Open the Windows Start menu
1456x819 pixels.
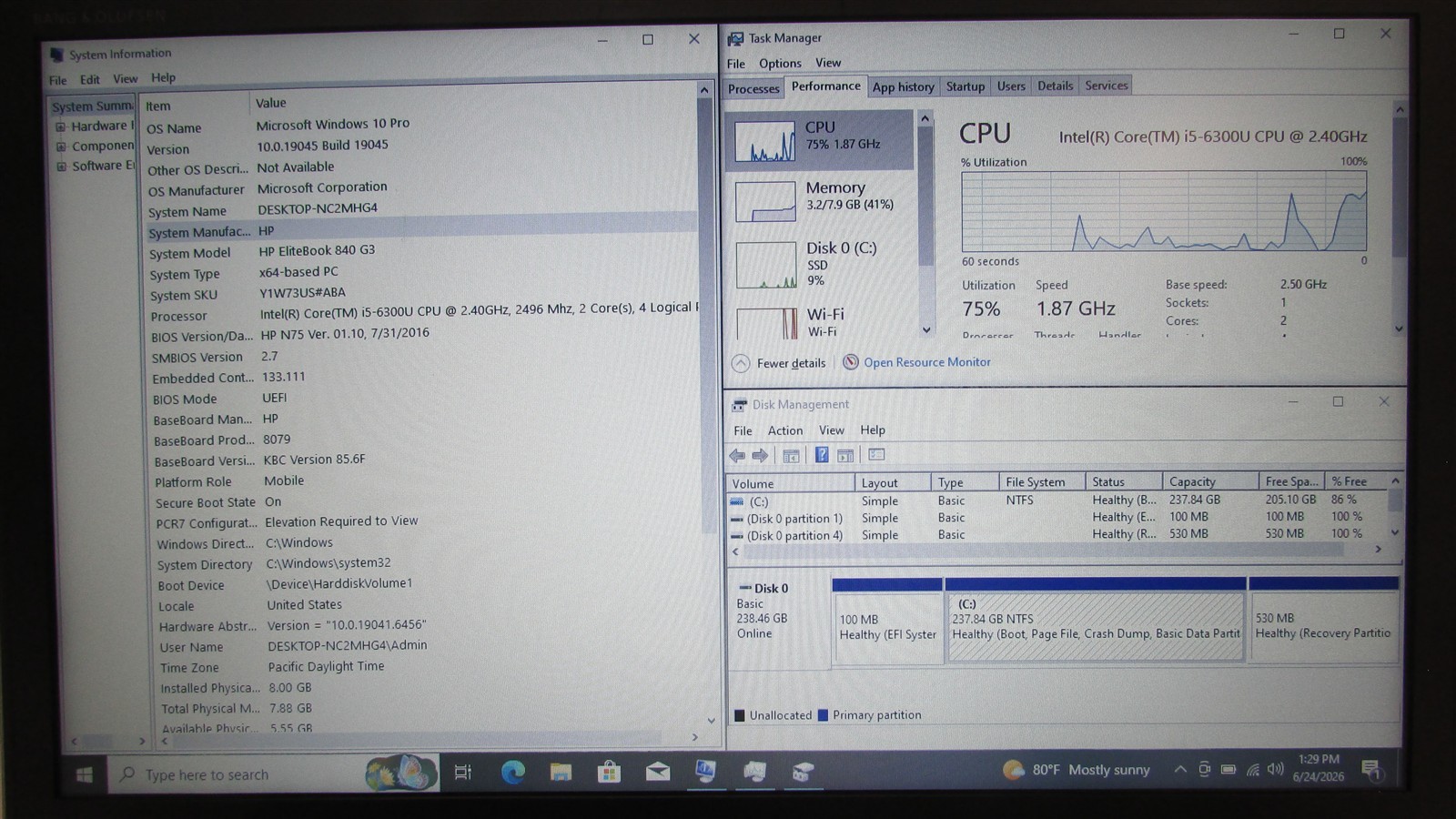pyautogui.click(x=85, y=774)
